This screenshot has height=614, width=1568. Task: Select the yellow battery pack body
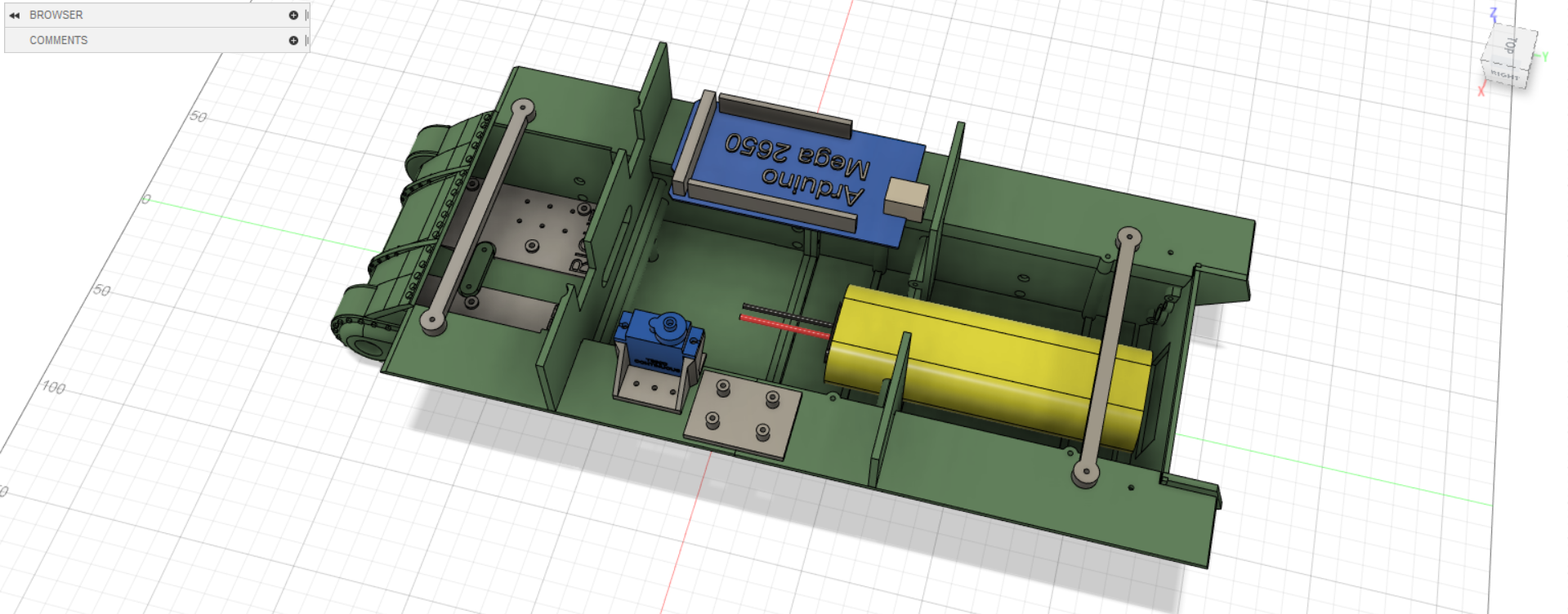pyautogui.click(x=981, y=359)
